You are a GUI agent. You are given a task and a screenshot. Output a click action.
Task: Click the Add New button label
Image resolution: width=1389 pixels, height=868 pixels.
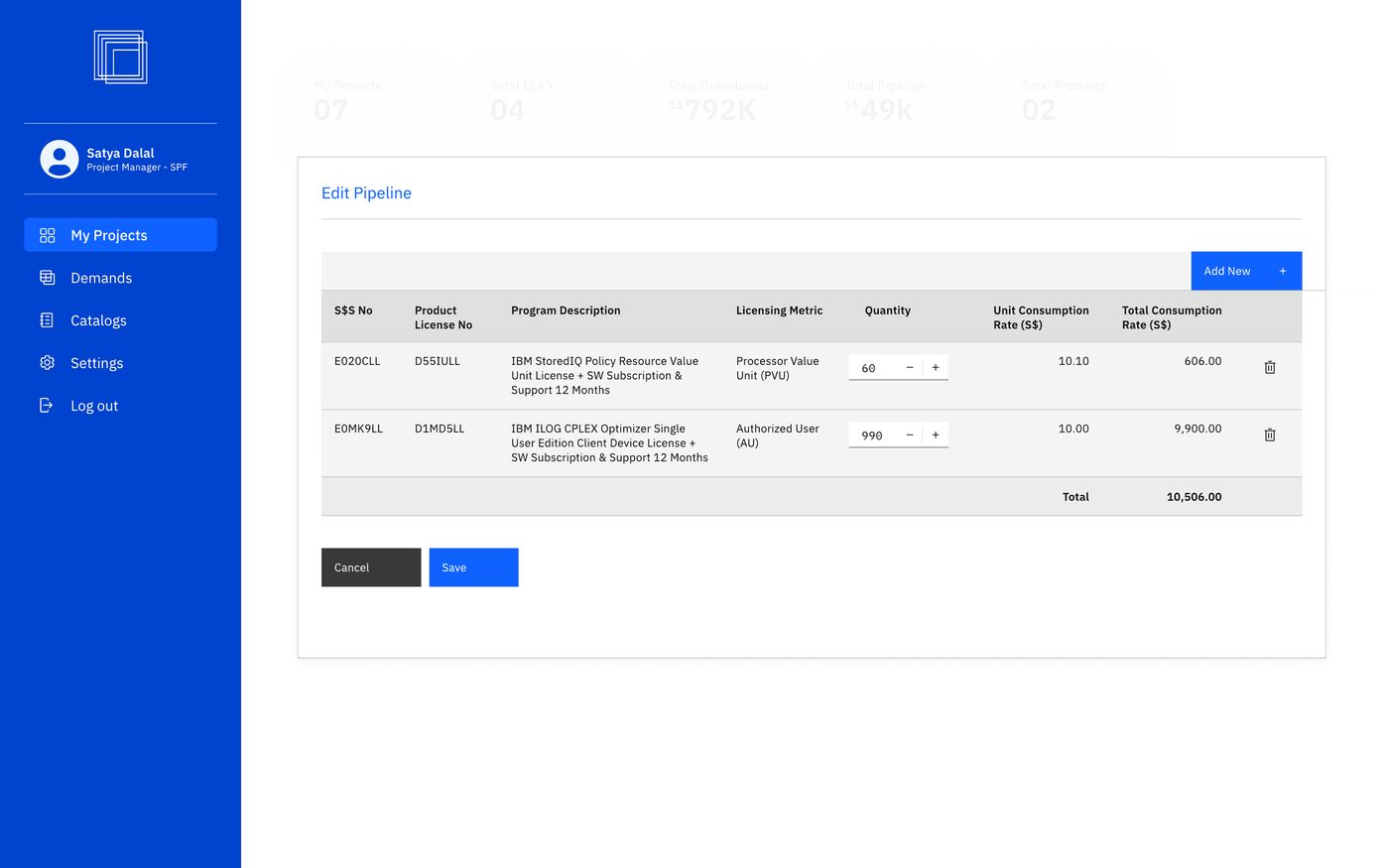pos(1226,271)
